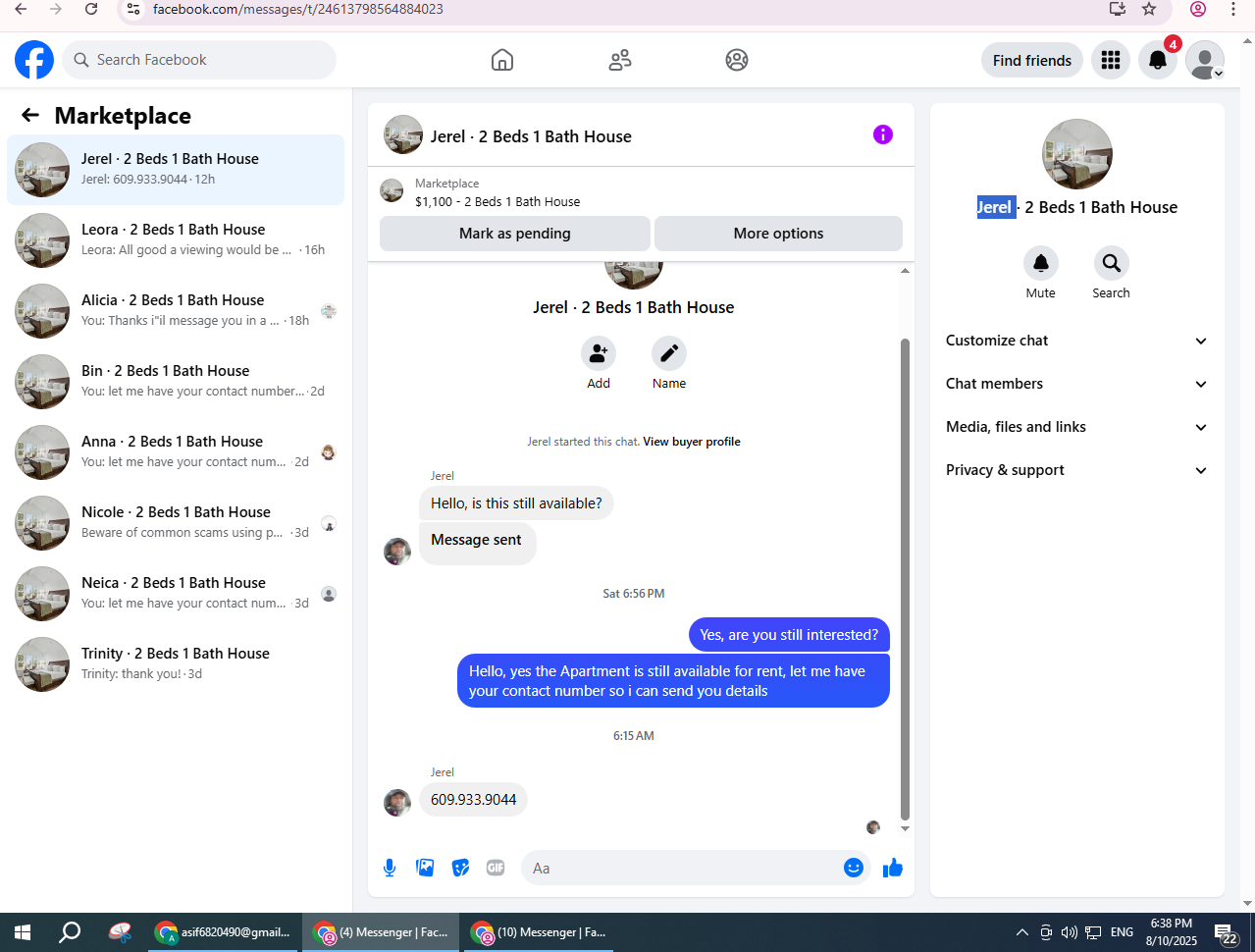Image resolution: width=1255 pixels, height=952 pixels.
Task: Open the Anna conversation
Action: 176,452
